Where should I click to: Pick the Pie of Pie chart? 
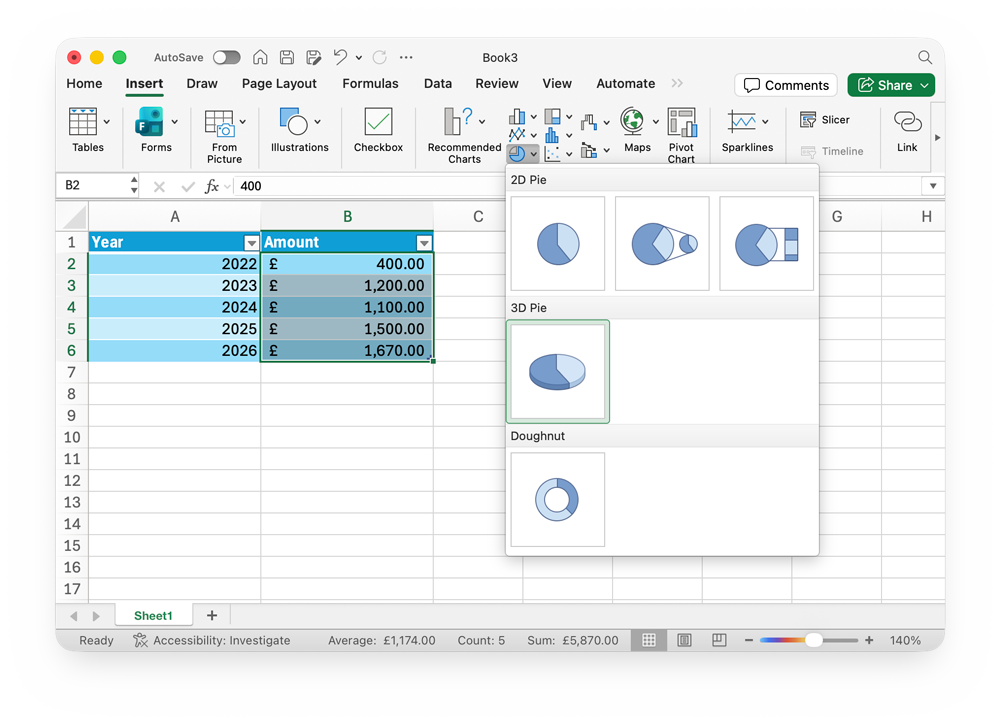click(662, 244)
